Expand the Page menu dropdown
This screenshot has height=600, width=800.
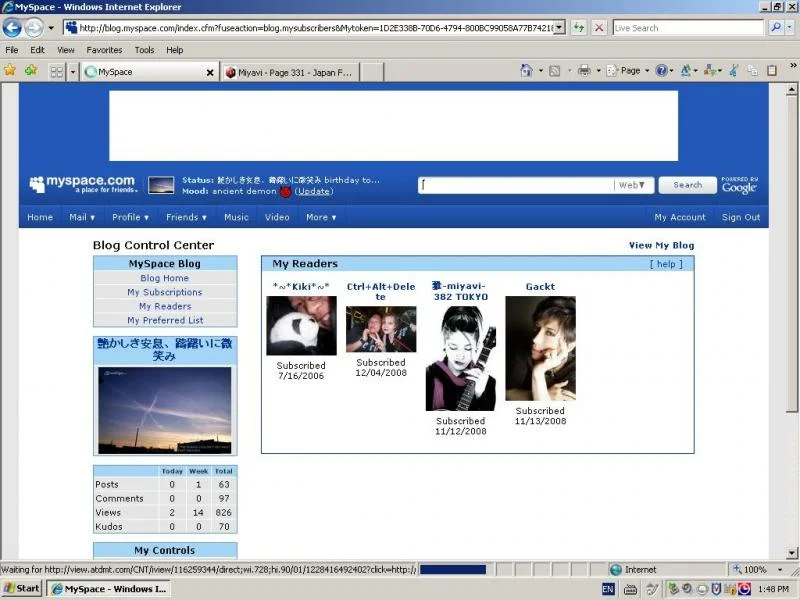(647, 71)
